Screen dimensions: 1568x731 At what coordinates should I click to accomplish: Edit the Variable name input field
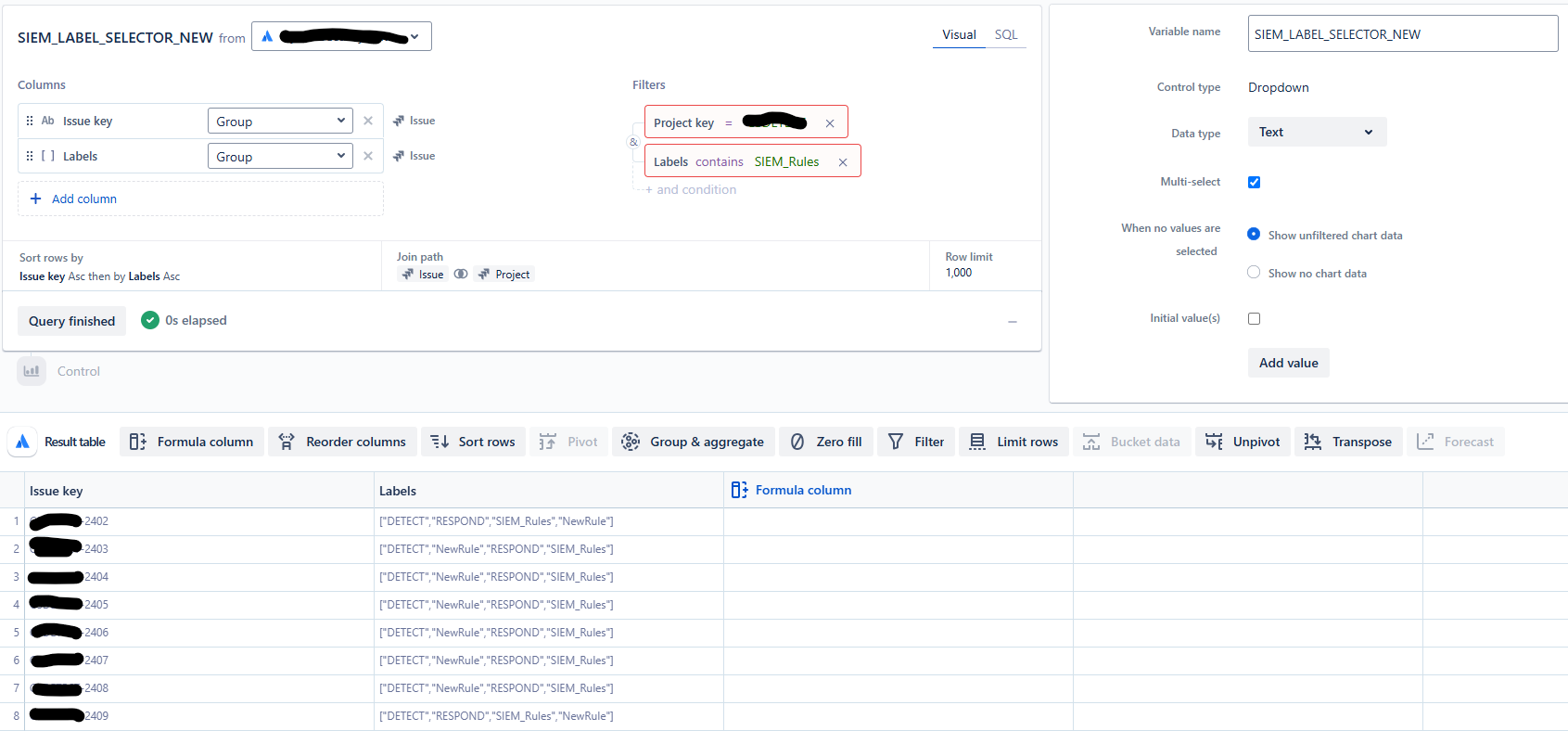(x=1403, y=34)
